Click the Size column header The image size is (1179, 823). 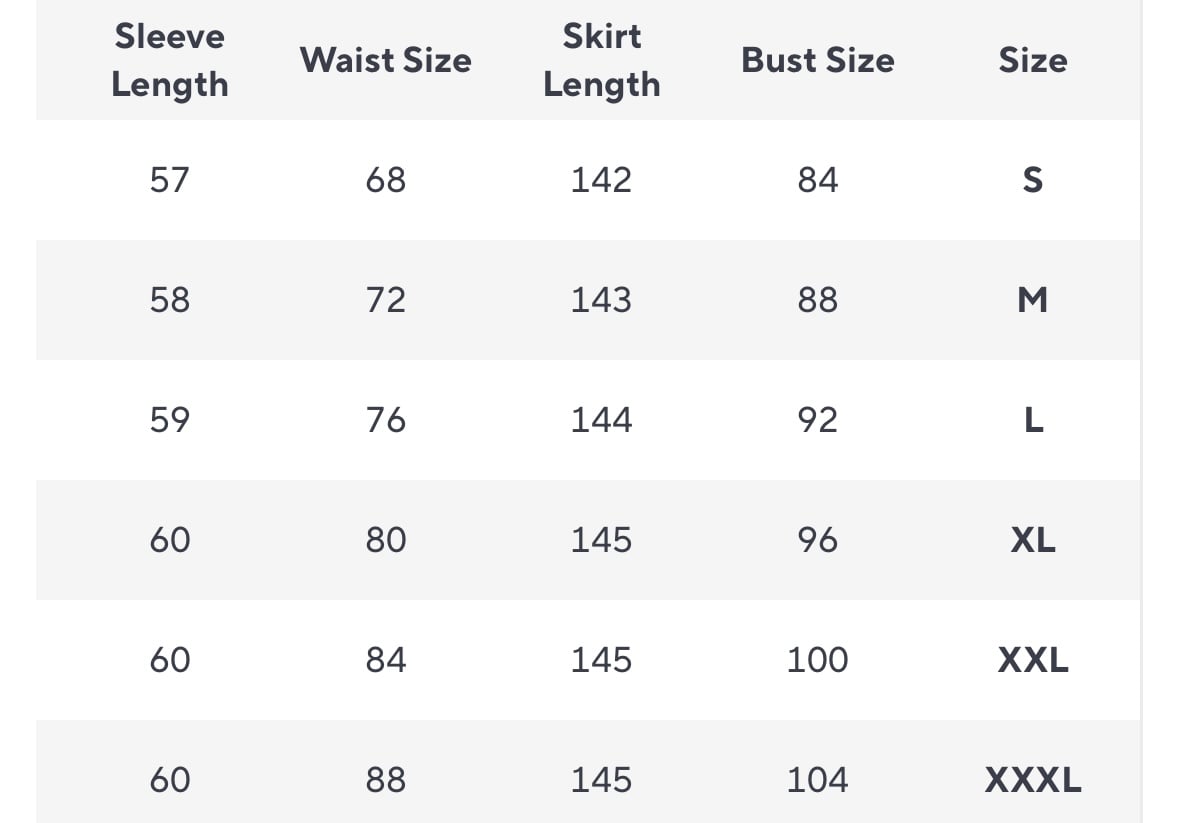pyautogui.click(x=1032, y=60)
